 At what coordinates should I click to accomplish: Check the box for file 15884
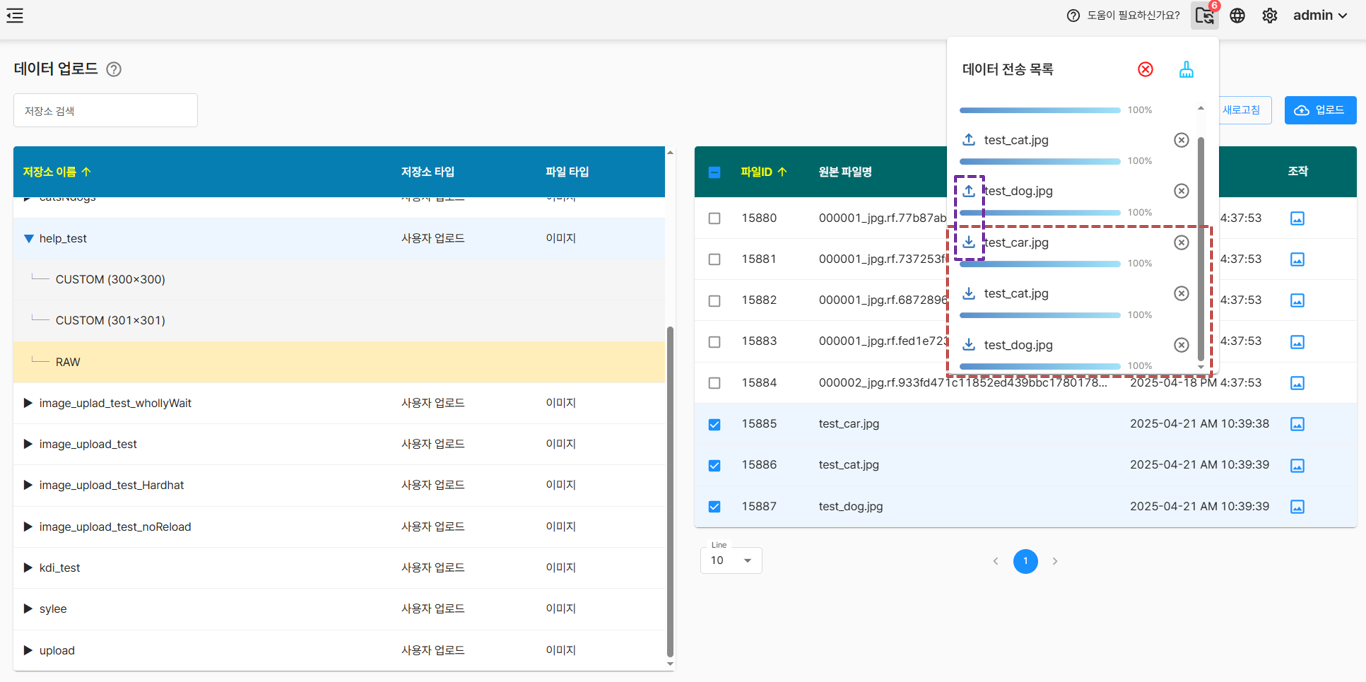pos(714,383)
